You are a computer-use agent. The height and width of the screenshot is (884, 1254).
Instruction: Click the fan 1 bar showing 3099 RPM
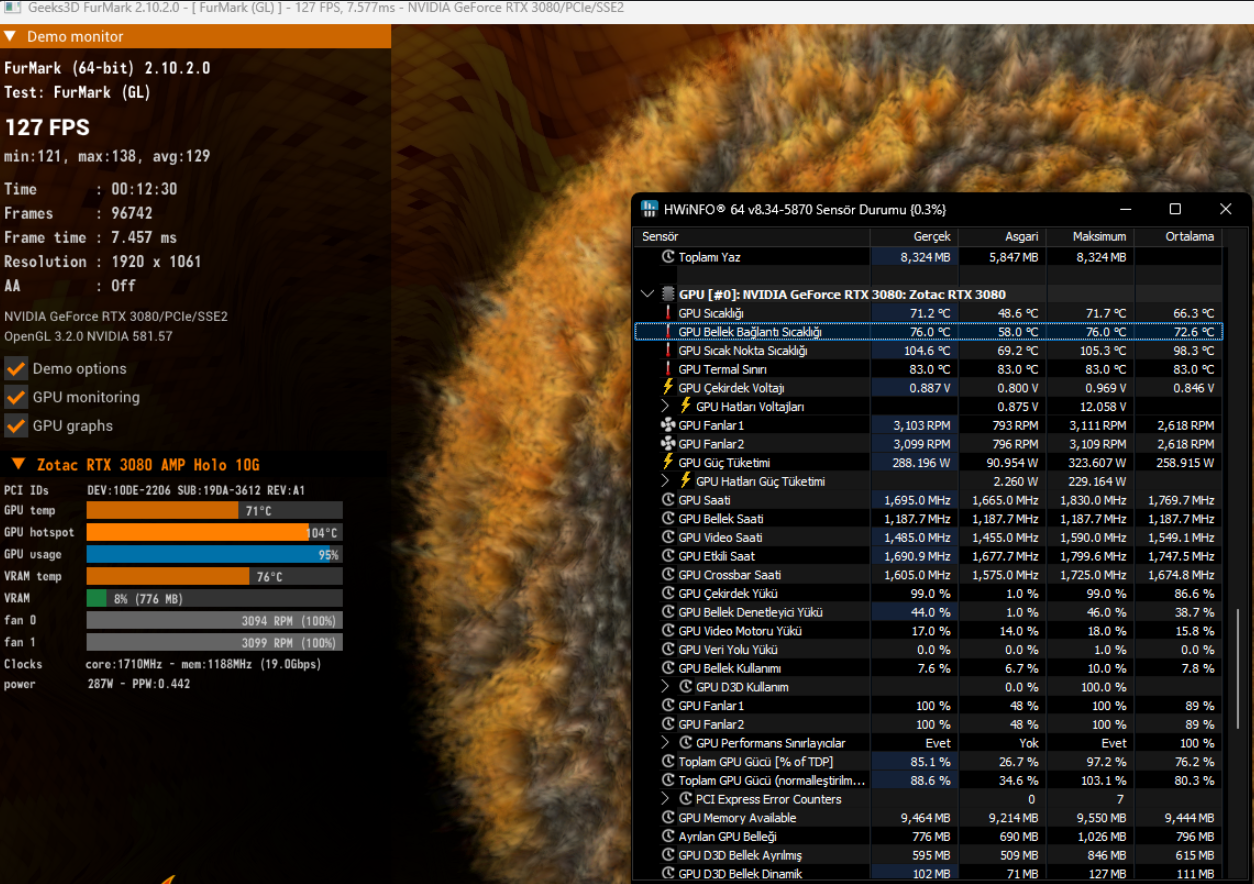point(214,642)
